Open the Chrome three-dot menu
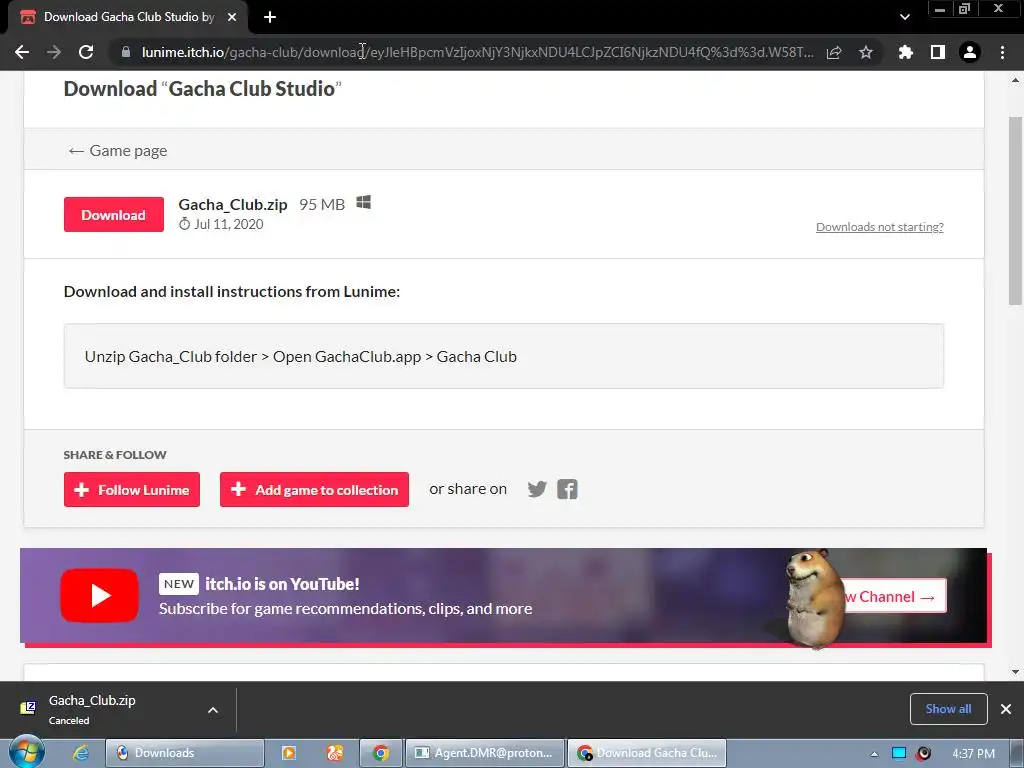The width and height of the screenshot is (1024, 768). (x=1002, y=52)
